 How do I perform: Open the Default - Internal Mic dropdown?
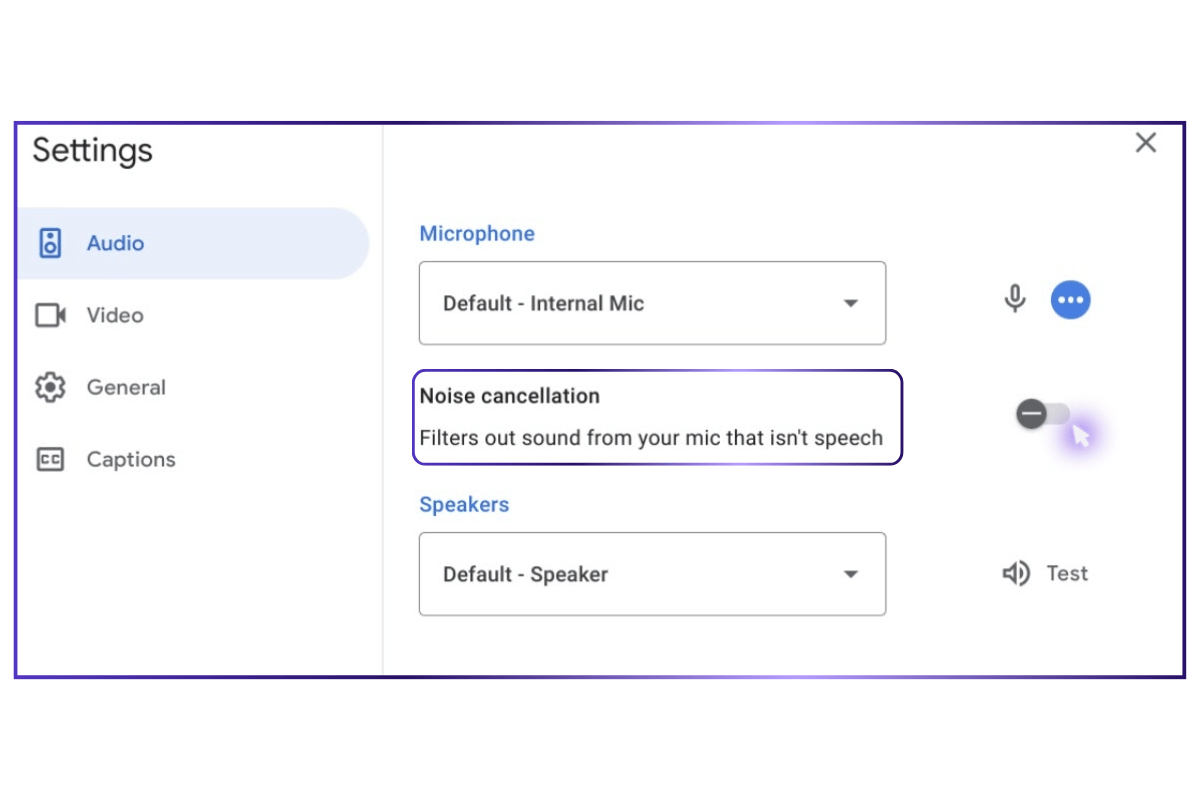pos(652,303)
